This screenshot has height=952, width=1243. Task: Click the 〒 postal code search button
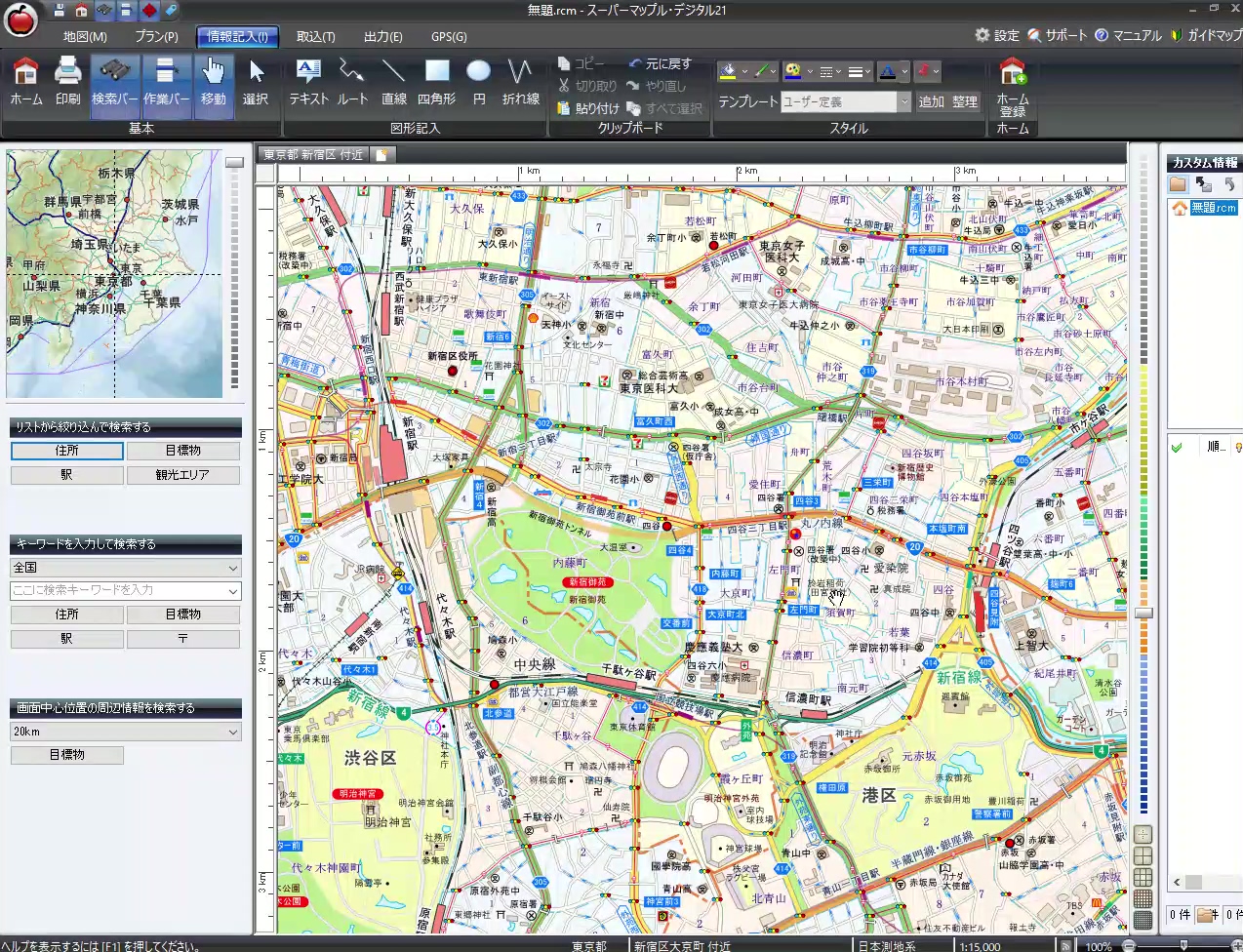[x=182, y=639]
